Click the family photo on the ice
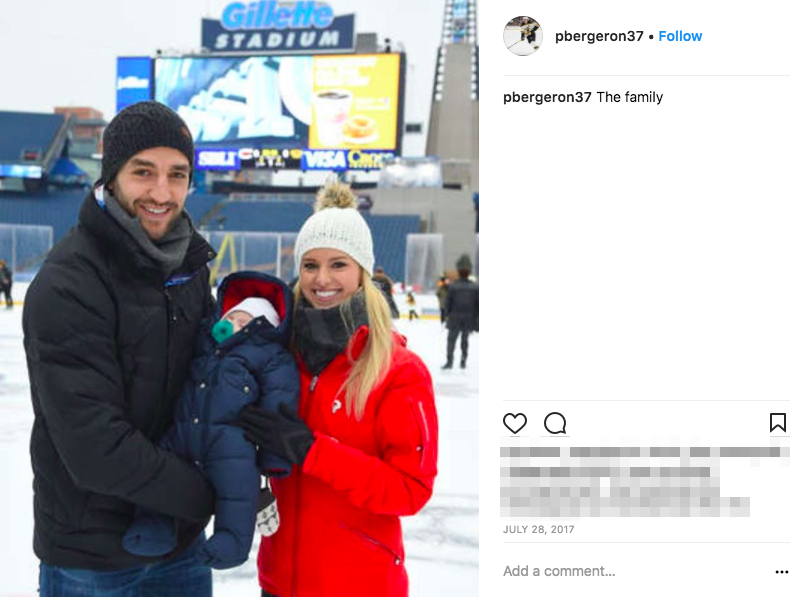The image size is (812, 597). [x=239, y=298]
